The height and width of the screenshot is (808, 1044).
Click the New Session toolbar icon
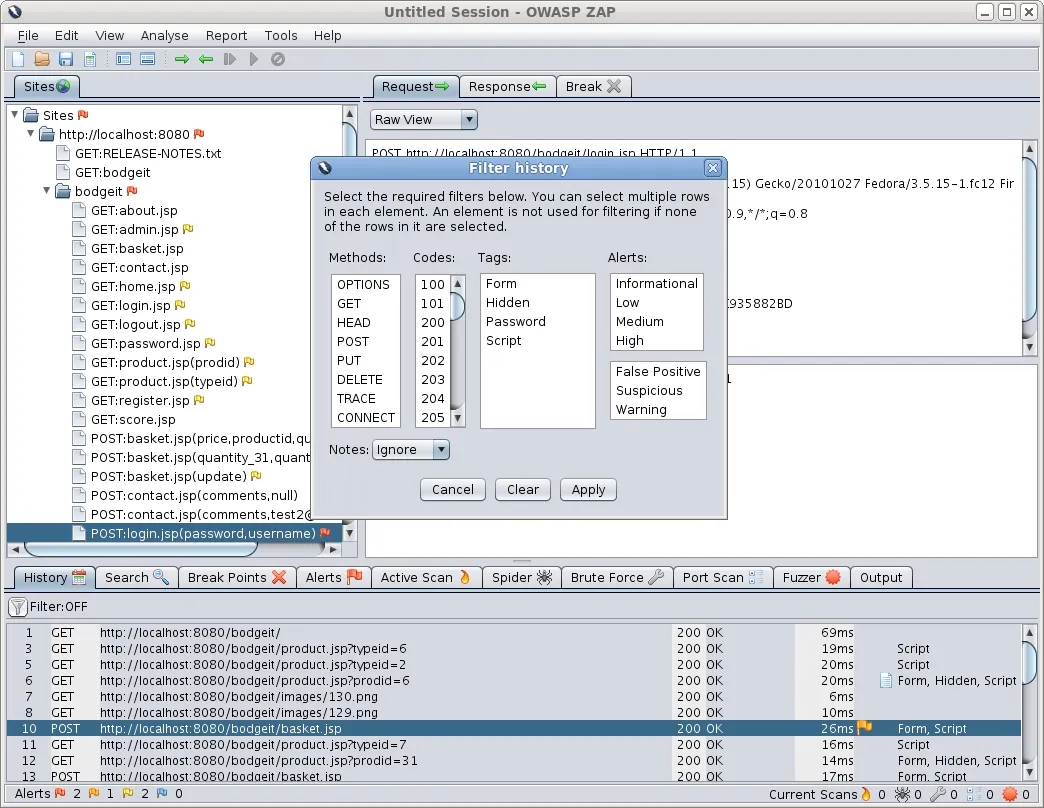(18, 59)
